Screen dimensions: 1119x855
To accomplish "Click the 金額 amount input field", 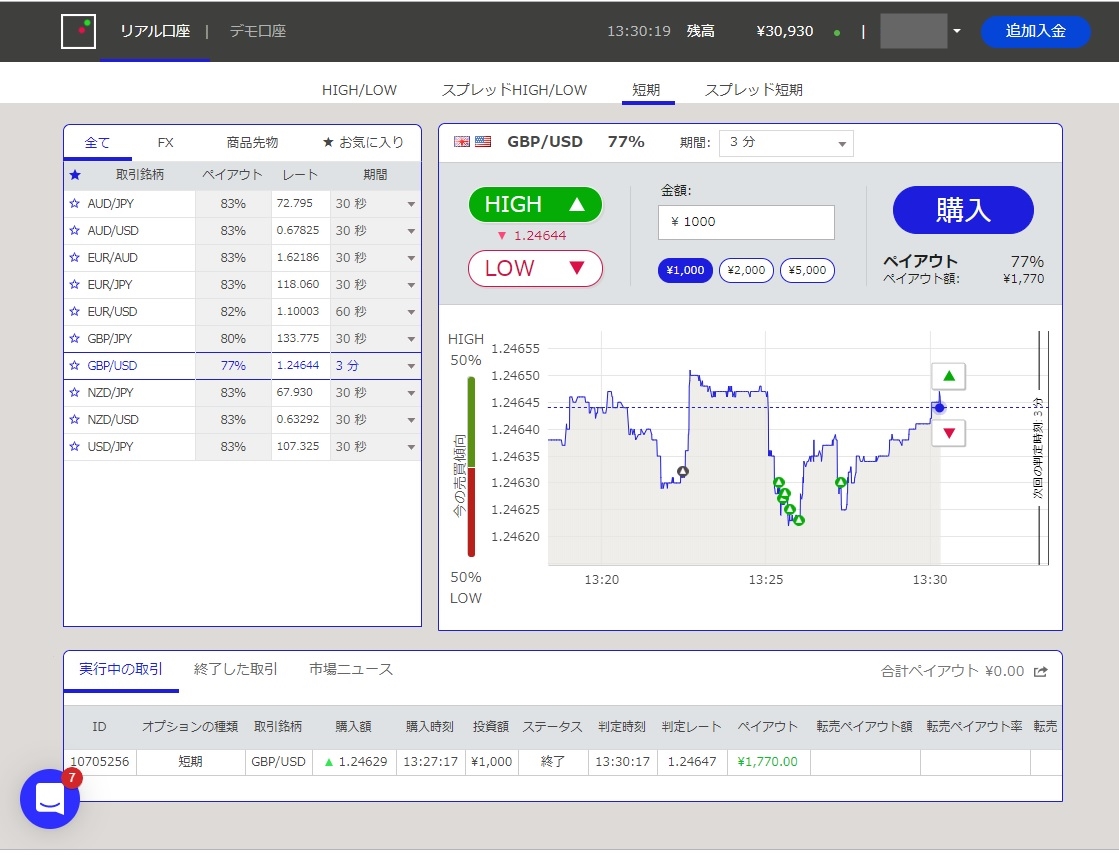I will pyautogui.click(x=746, y=222).
